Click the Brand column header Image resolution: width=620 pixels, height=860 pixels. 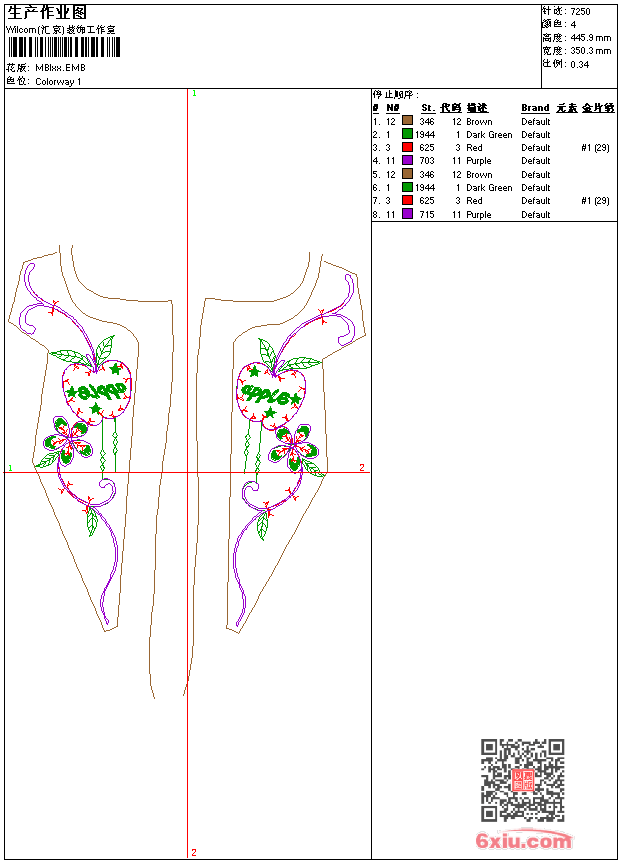pos(535,108)
